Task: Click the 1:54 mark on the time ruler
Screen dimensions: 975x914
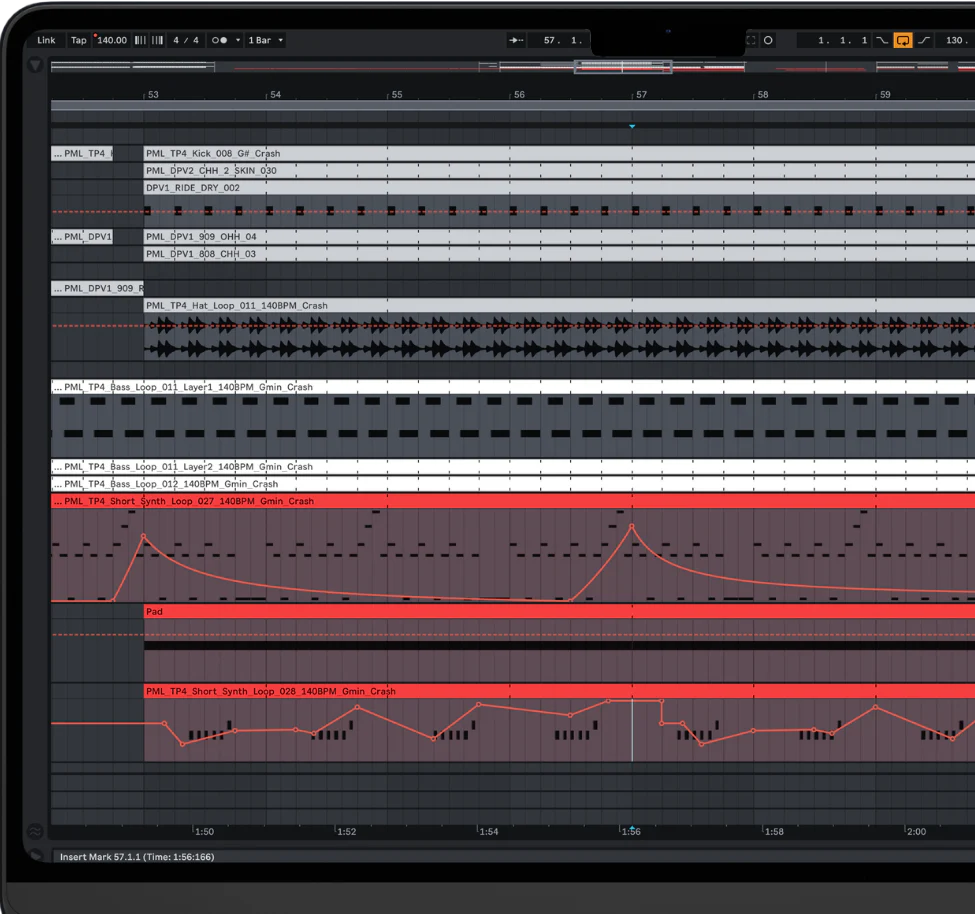Action: click(x=489, y=832)
